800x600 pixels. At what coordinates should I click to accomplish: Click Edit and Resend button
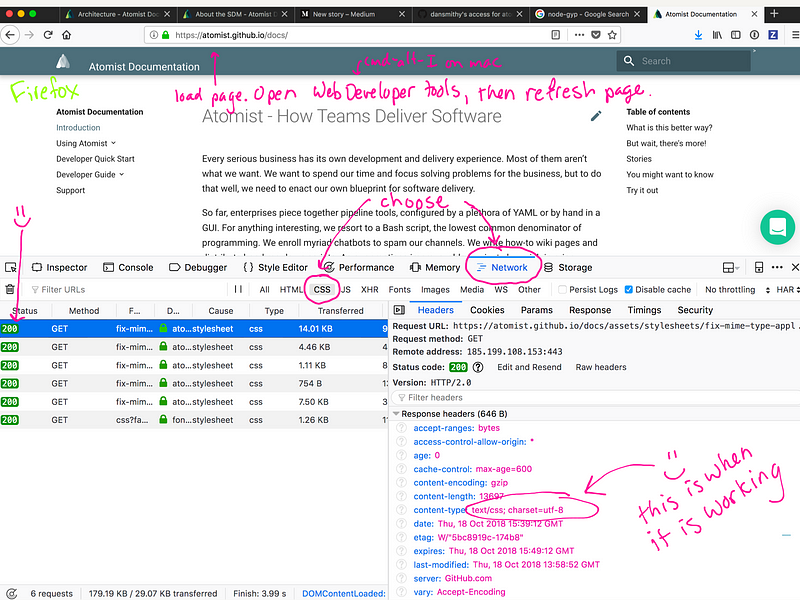tap(529, 367)
